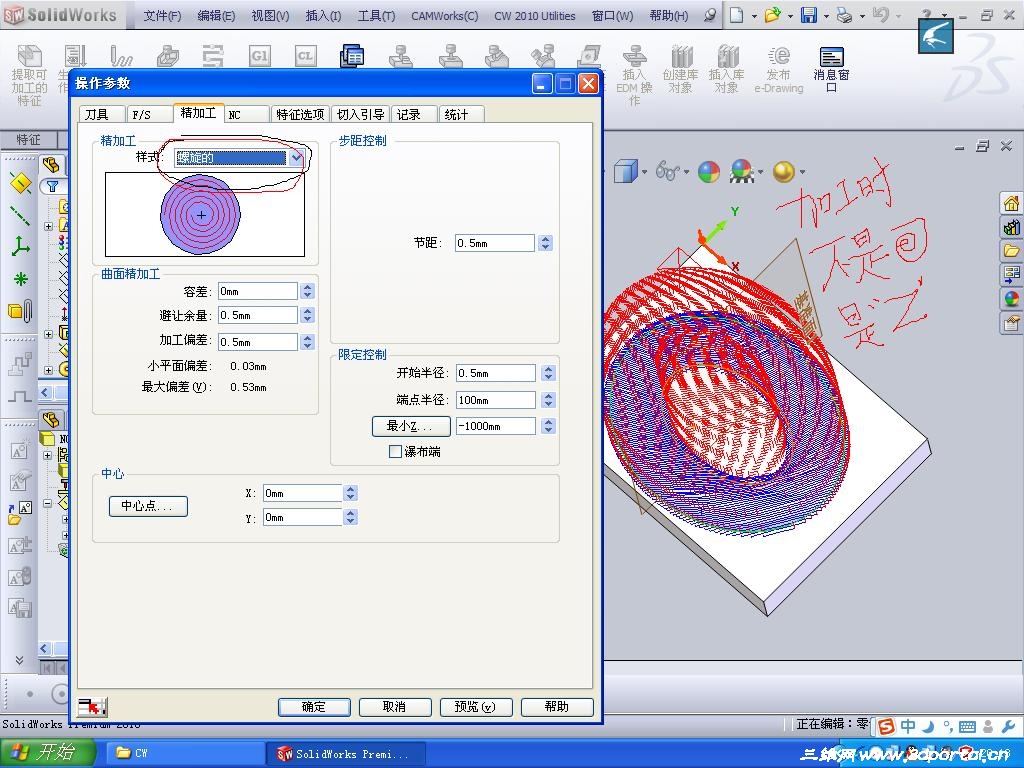
Task: Click the coordinate axis icon in left sidebar
Action: 21,246
